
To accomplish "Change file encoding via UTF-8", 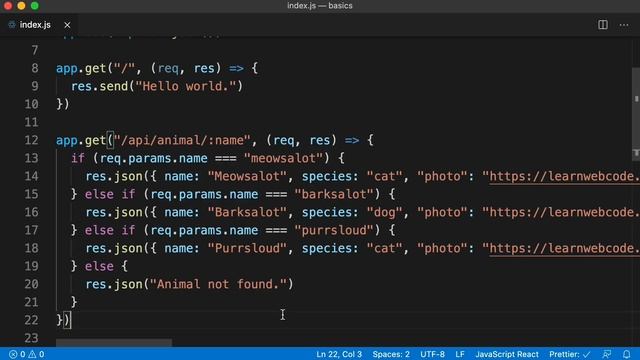I will pyautogui.click(x=432, y=354).
